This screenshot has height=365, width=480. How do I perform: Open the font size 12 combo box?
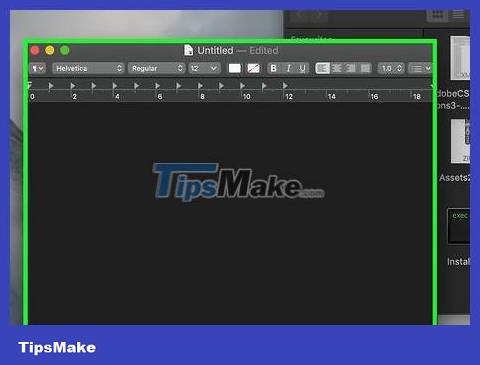(x=204, y=68)
